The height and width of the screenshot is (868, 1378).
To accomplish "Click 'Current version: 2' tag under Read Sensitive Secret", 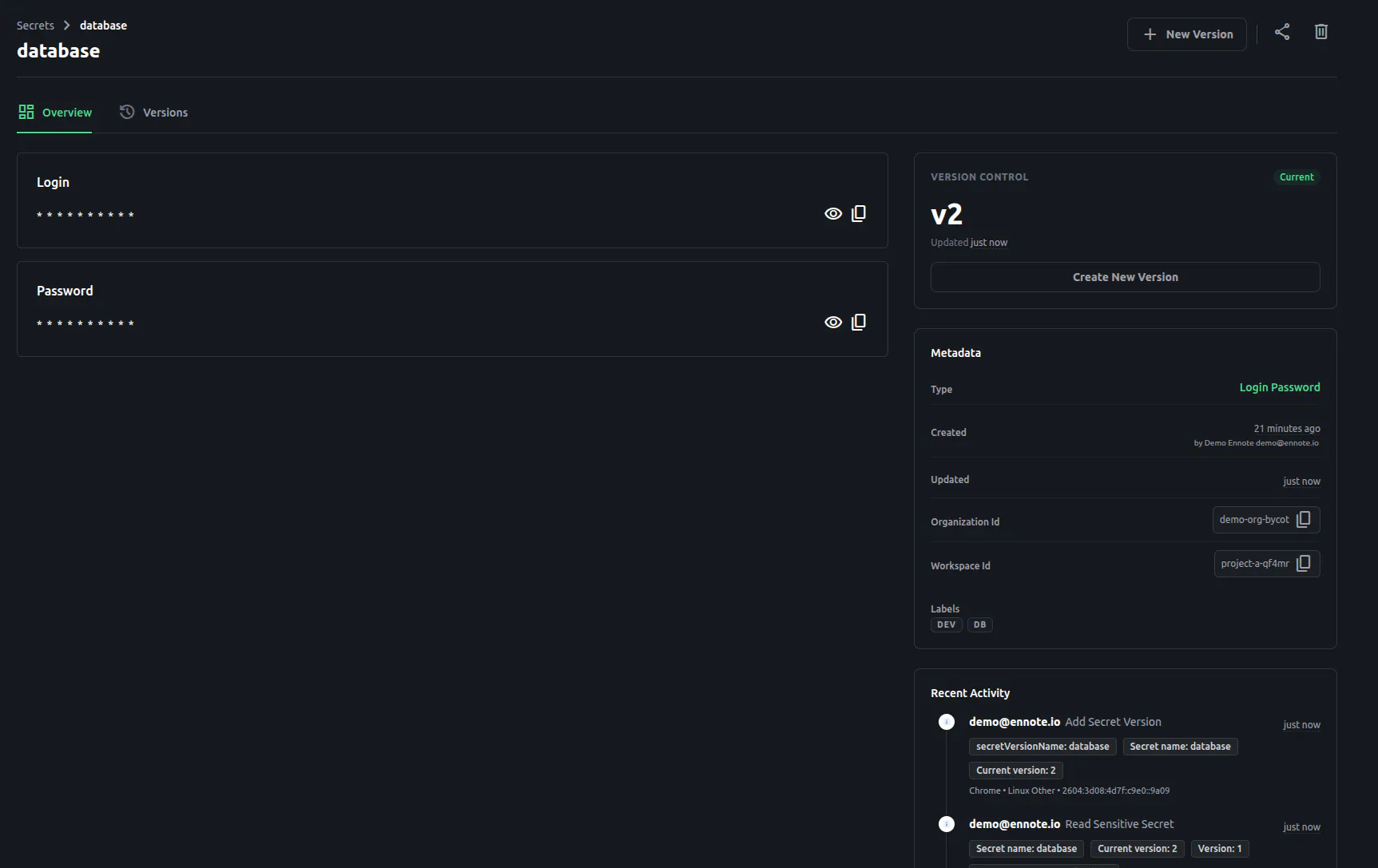I will pos(1137,849).
